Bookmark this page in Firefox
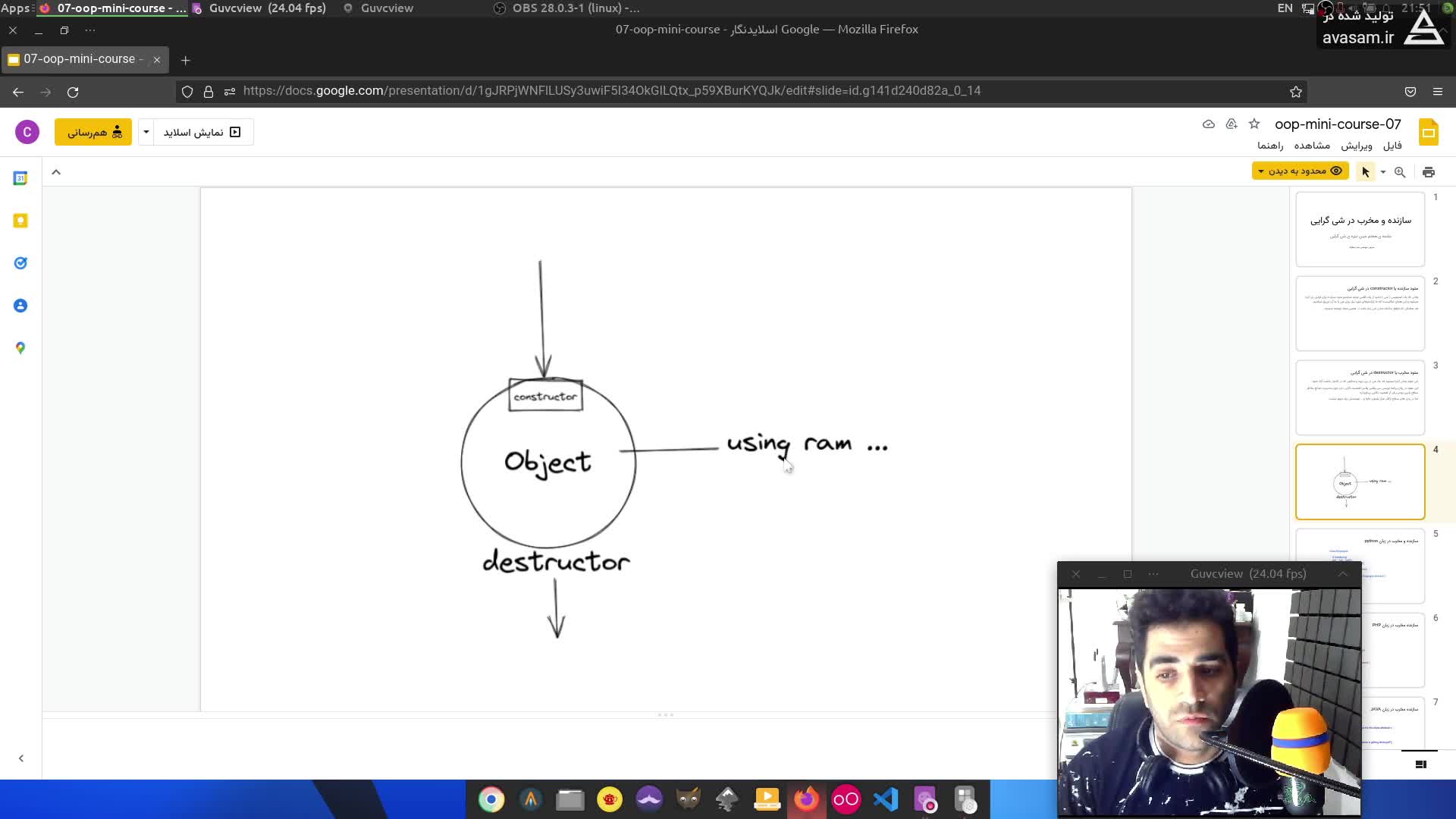 1296,92
